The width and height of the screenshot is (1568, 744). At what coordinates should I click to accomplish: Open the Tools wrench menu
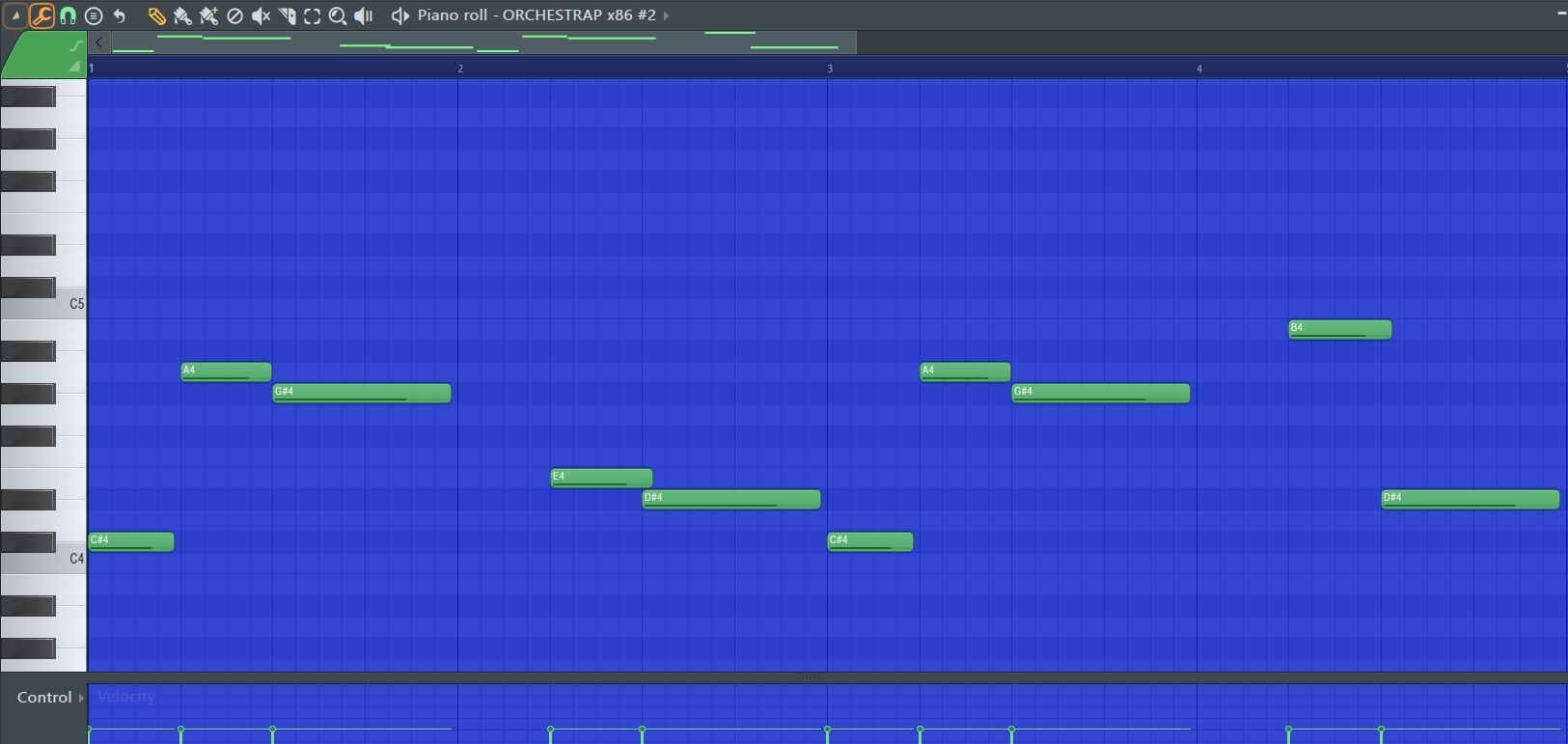tap(41, 15)
